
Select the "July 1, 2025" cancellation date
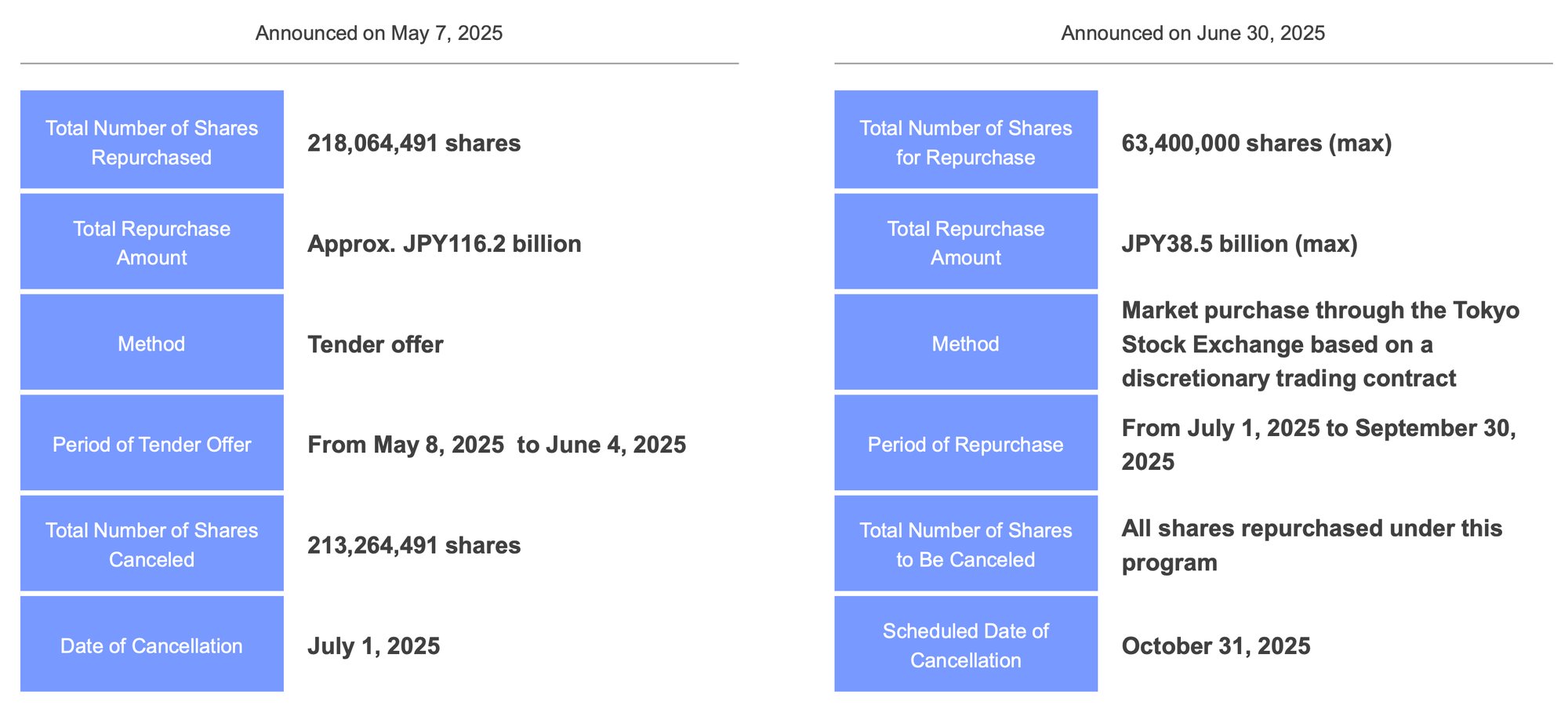click(x=373, y=646)
